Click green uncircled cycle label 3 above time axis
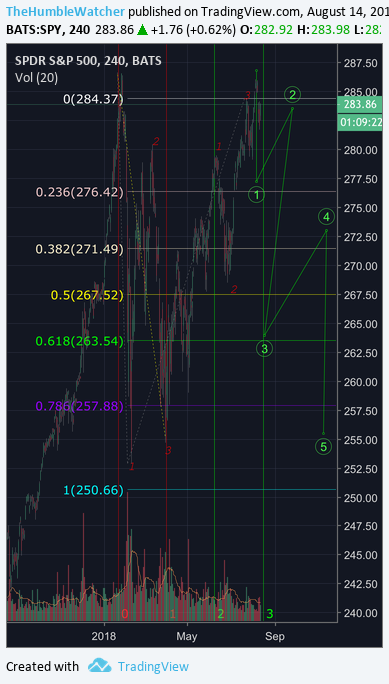The width and height of the screenshot is (389, 684). click(x=270, y=614)
